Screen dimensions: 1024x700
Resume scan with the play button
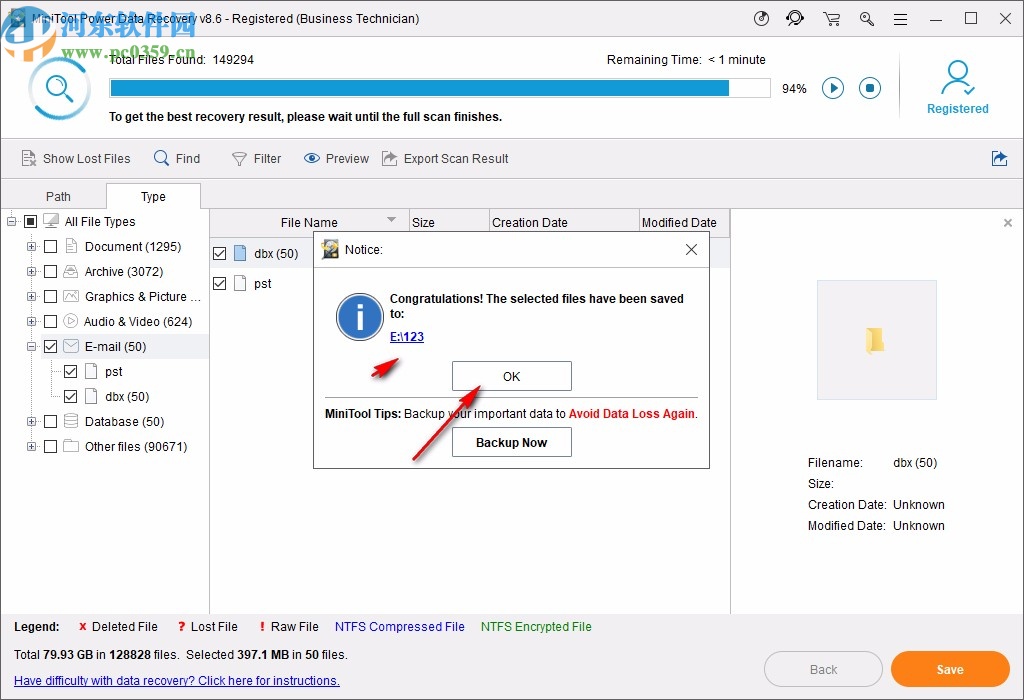pos(833,88)
